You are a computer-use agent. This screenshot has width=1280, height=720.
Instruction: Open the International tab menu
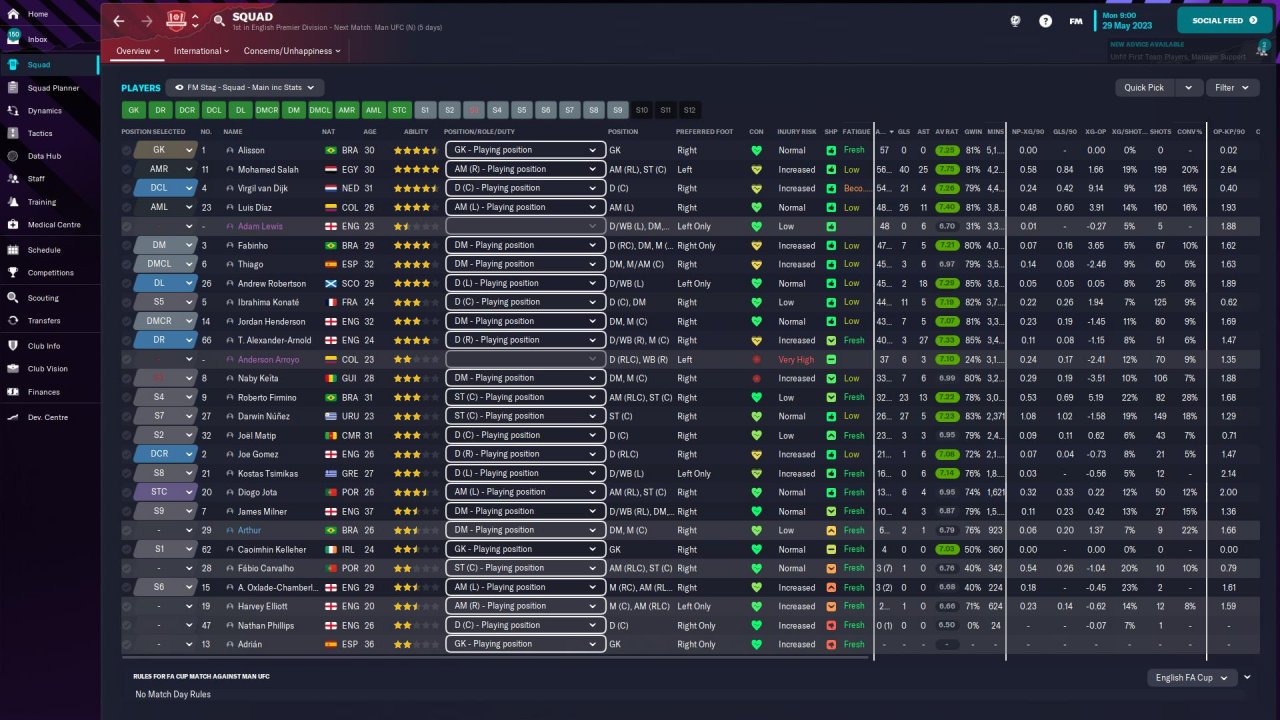(x=202, y=51)
